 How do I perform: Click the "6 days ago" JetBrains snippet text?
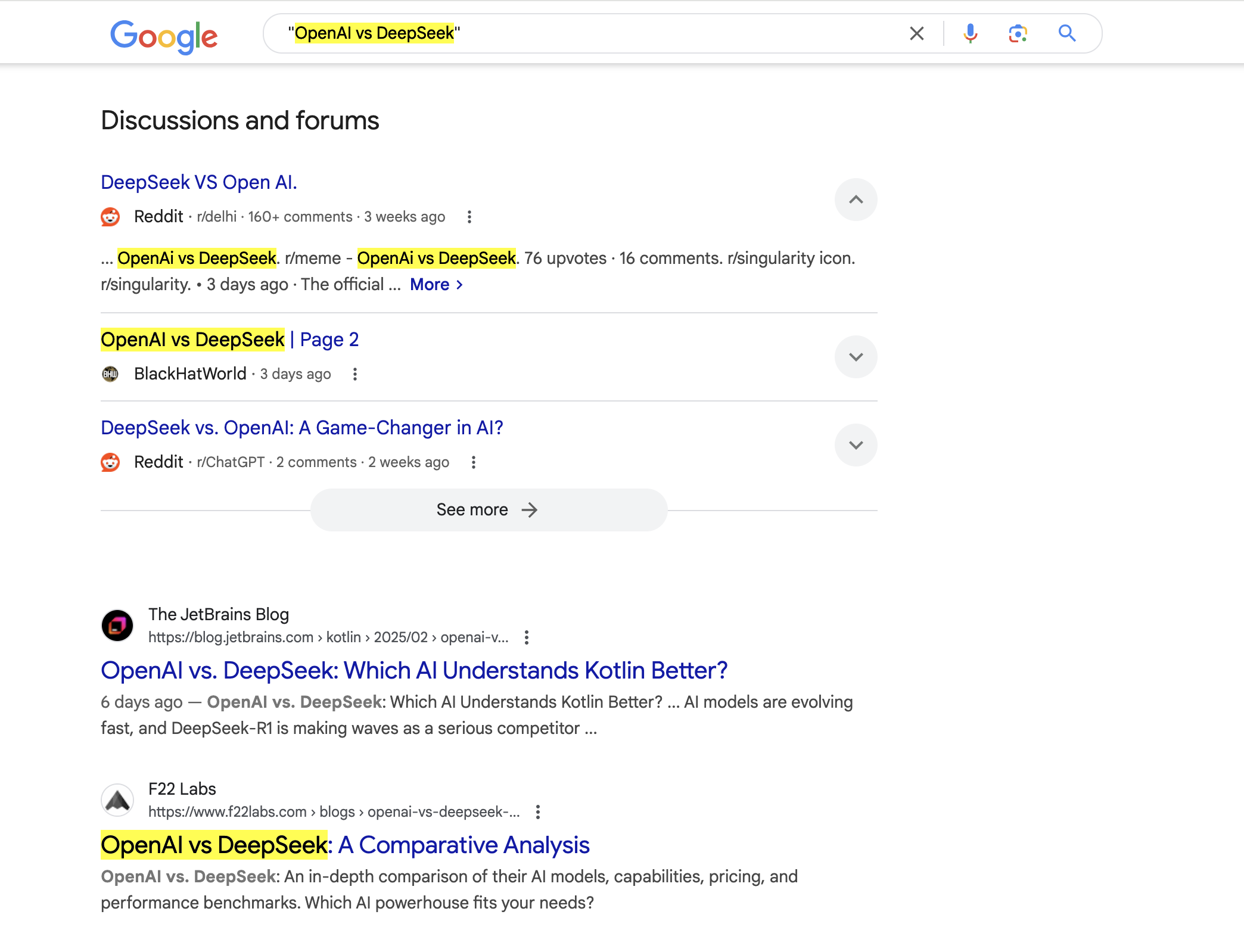(142, 702)
